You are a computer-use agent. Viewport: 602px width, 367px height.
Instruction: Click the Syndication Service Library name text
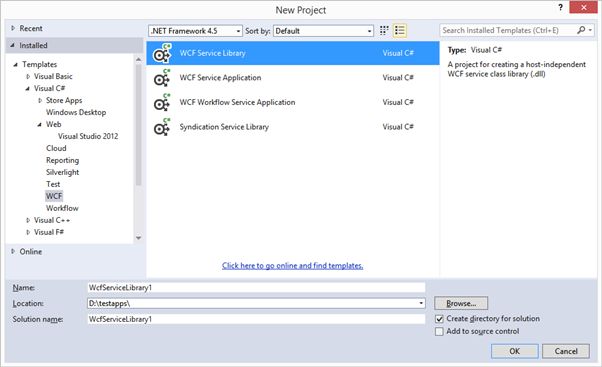(224, 127)
